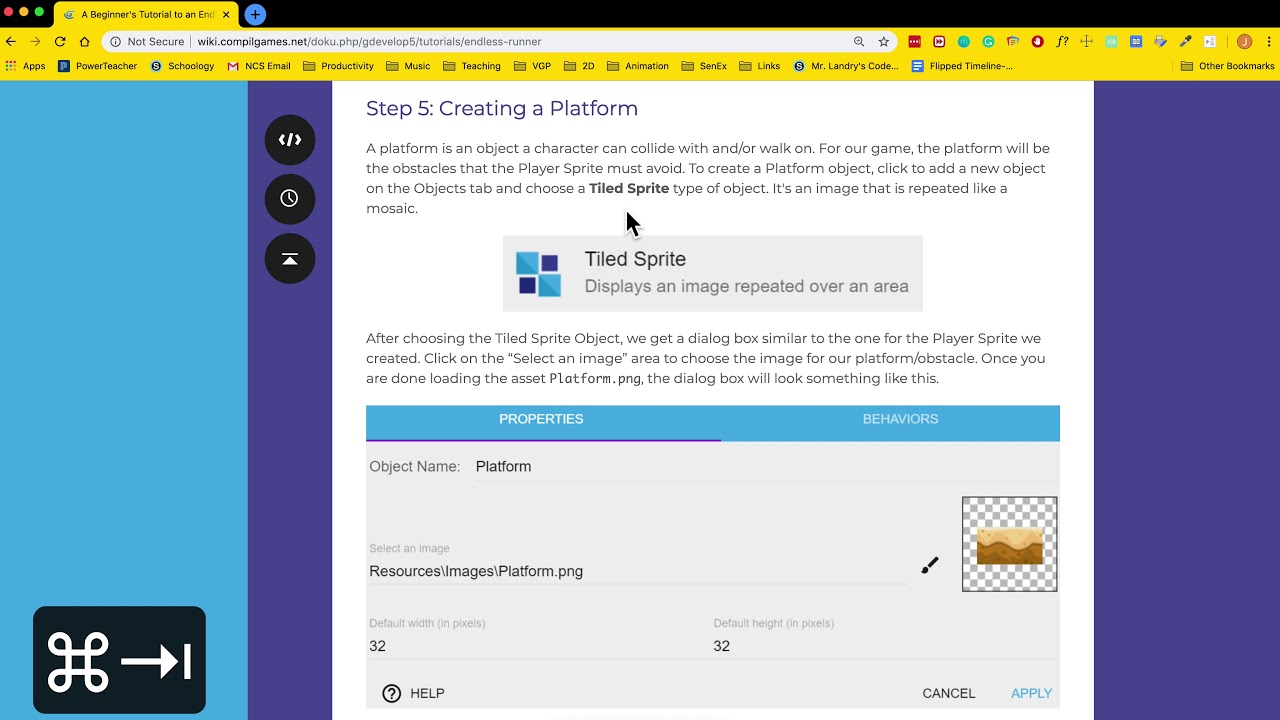Open the PowerTeacher bookmark
Screen dimensions: 1280x720
pos(97,66)
